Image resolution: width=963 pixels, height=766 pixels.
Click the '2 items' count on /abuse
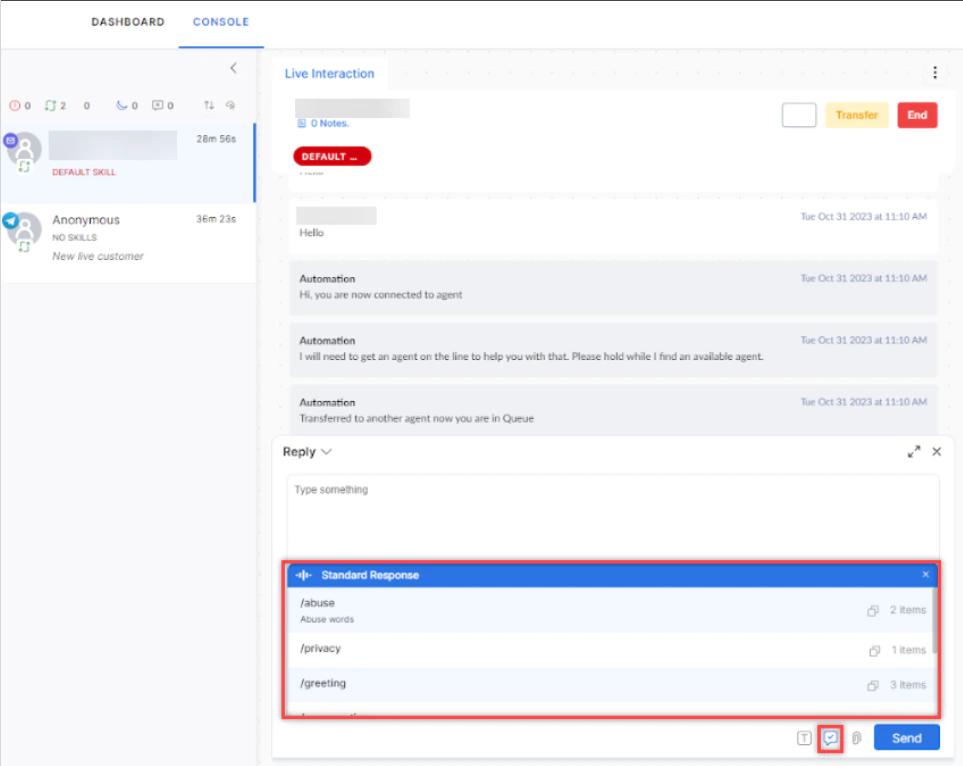coord(908,610)
